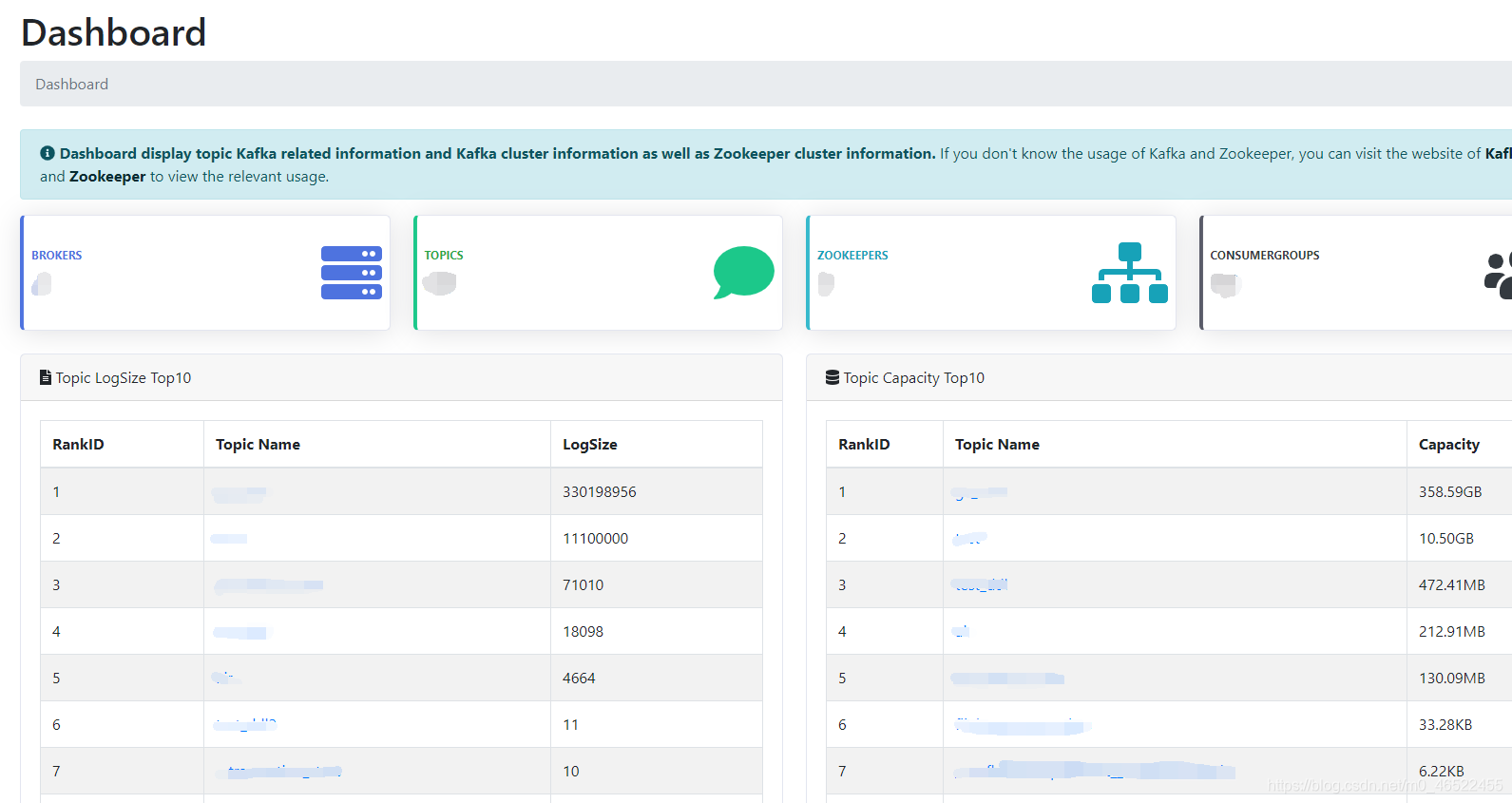Screen dimensions: 1512x803
Task: Click the database icon beside Topic Capacity Top10
Action: coord(833,377)
